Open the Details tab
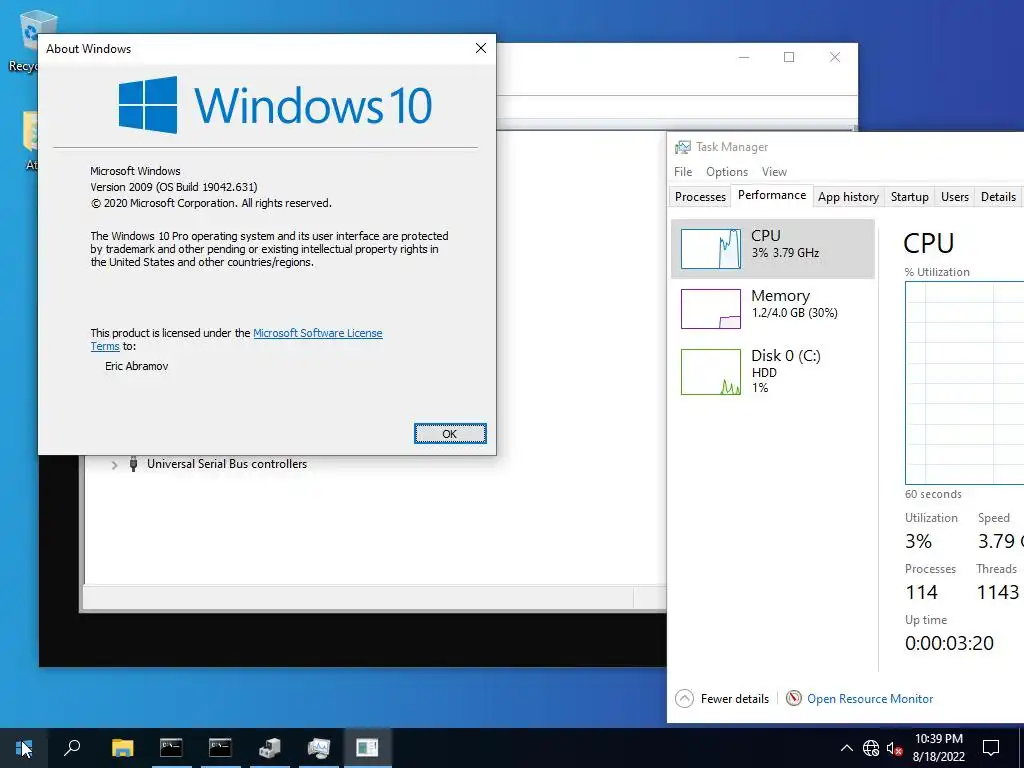The height and width of the screenshot is (768, 1024). (x=998, y=197)
